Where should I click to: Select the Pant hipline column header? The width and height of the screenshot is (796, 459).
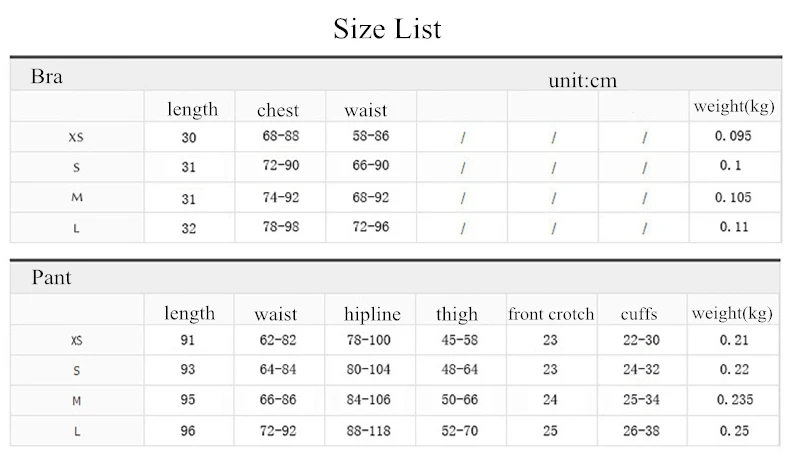point(372,314)
